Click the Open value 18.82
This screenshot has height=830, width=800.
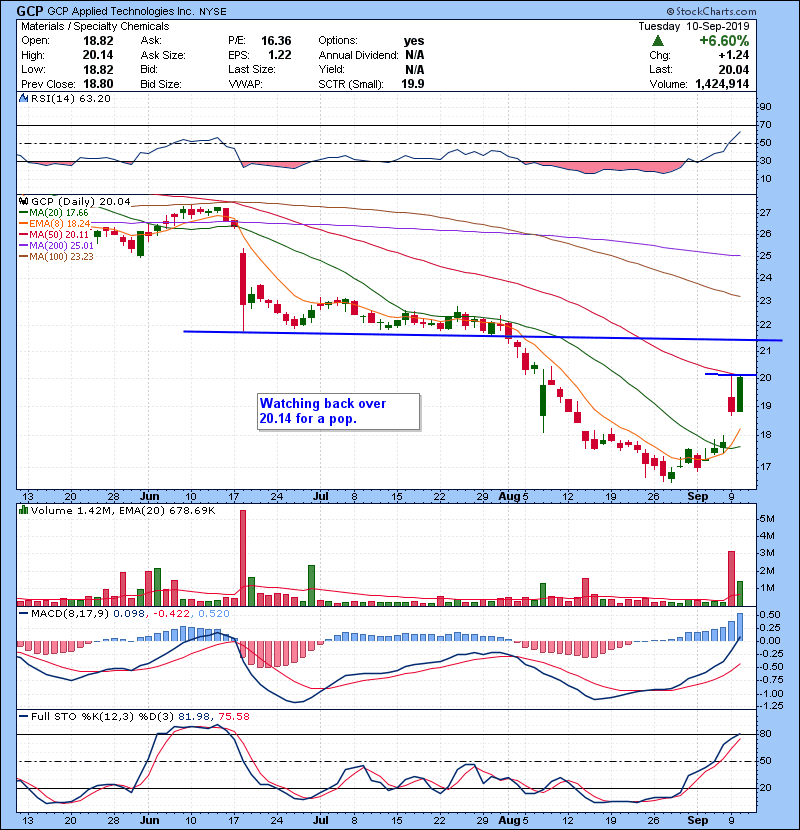tap(98, 41)
